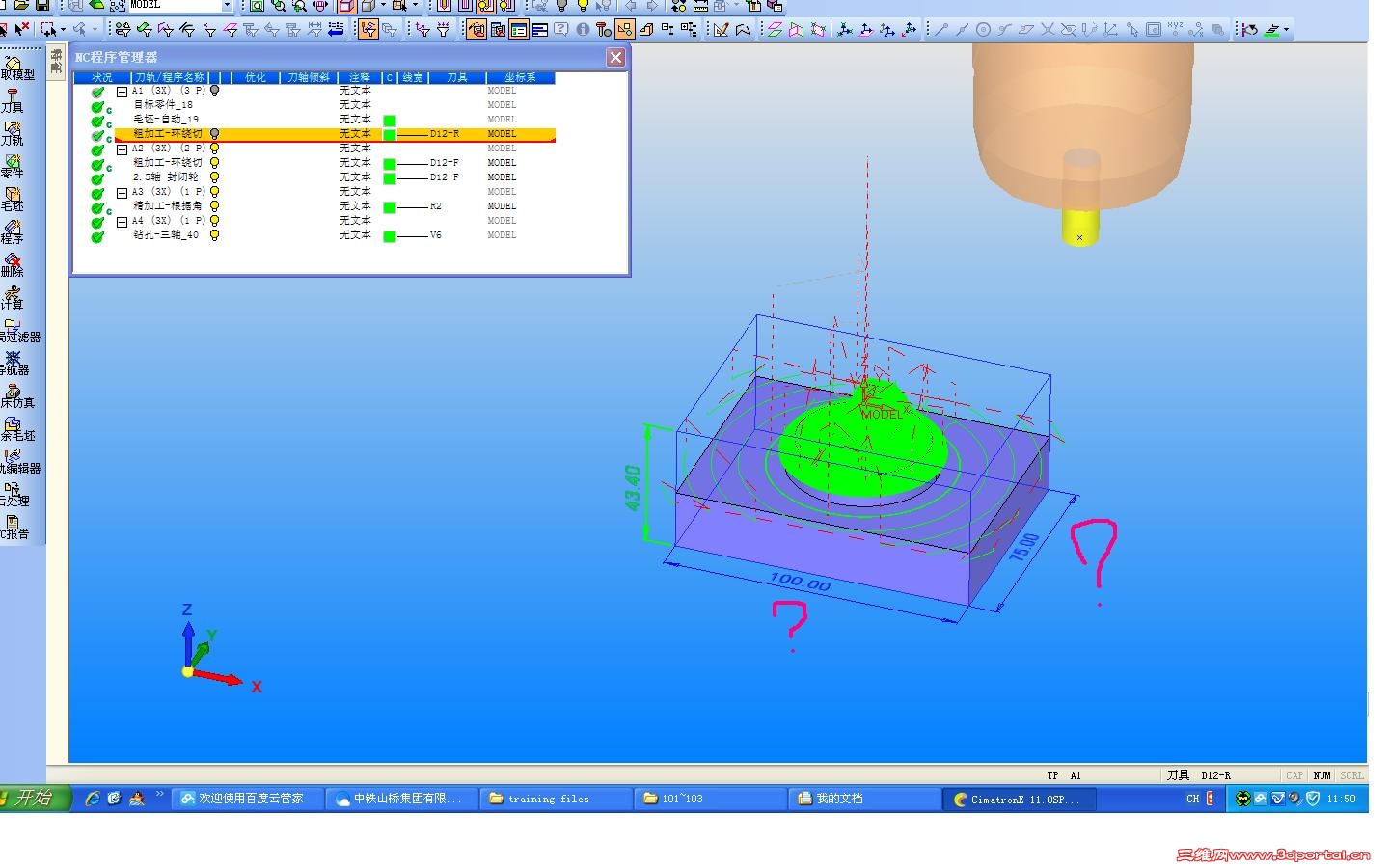The height and width of the screenshot is (868, 1389).
Task: Open dropdown arrow beside selection box icon
Action: 63,30
